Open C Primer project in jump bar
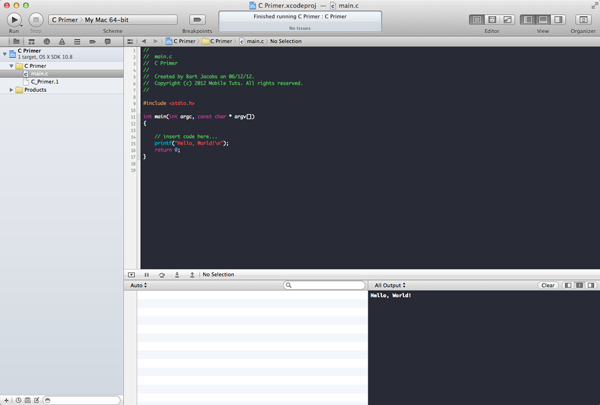Image resolution: width=600 pixels, height=405 pixels. [181, 41]
